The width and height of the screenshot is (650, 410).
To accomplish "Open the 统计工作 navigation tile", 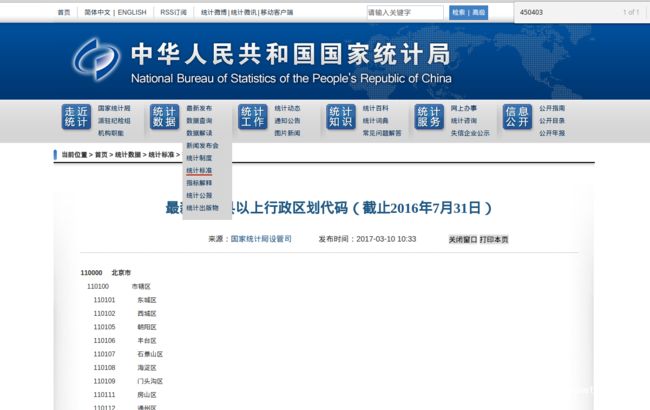I will click(x=252, y=117).
